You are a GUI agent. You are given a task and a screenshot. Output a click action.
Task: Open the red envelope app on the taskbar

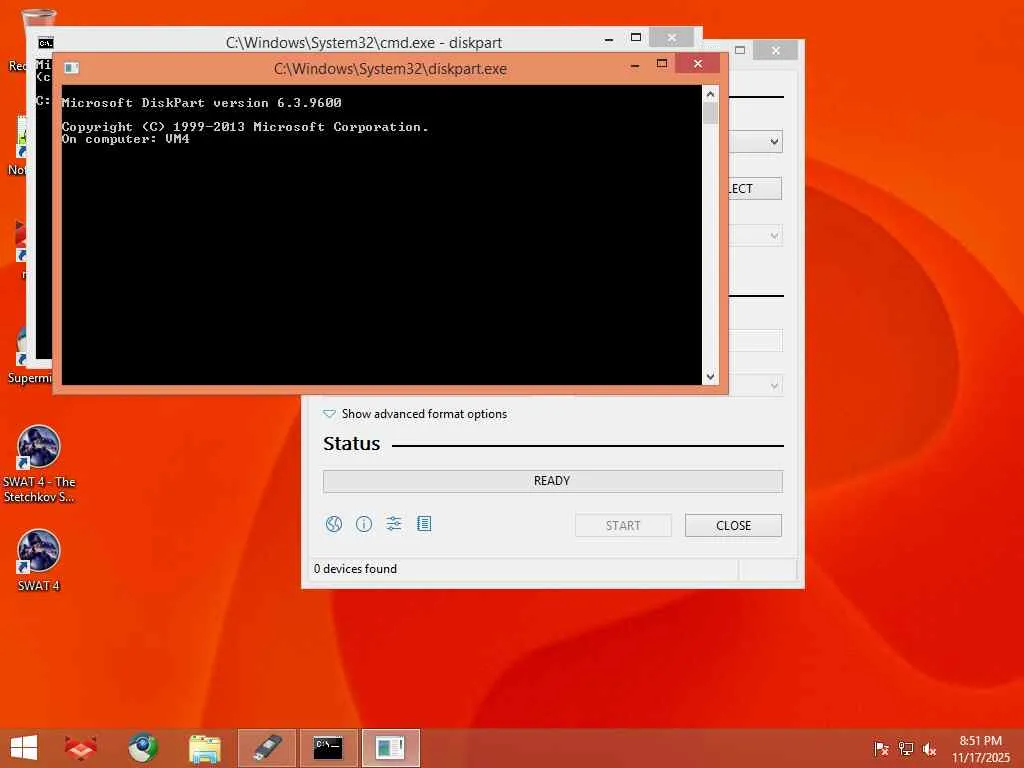point(81,748)
